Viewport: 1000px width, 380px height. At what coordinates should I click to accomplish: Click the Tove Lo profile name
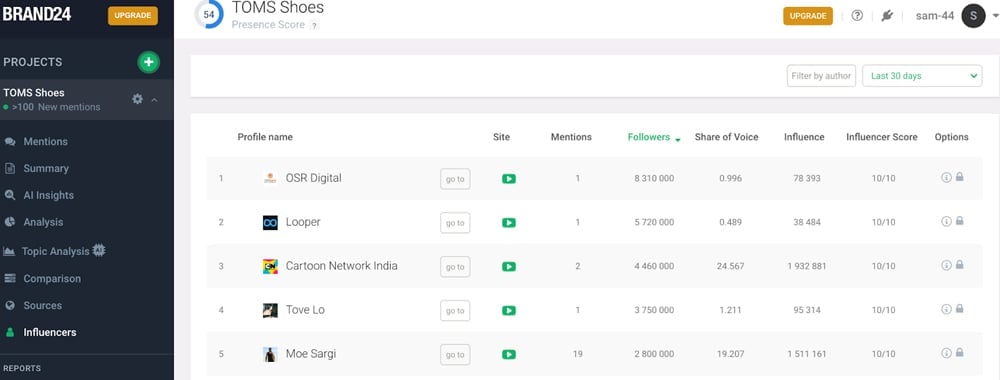tap(305, 310)
